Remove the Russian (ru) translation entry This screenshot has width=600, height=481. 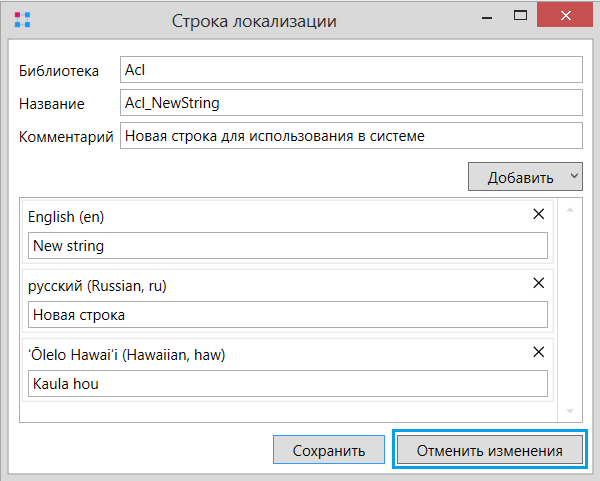[x=538, y=283]
